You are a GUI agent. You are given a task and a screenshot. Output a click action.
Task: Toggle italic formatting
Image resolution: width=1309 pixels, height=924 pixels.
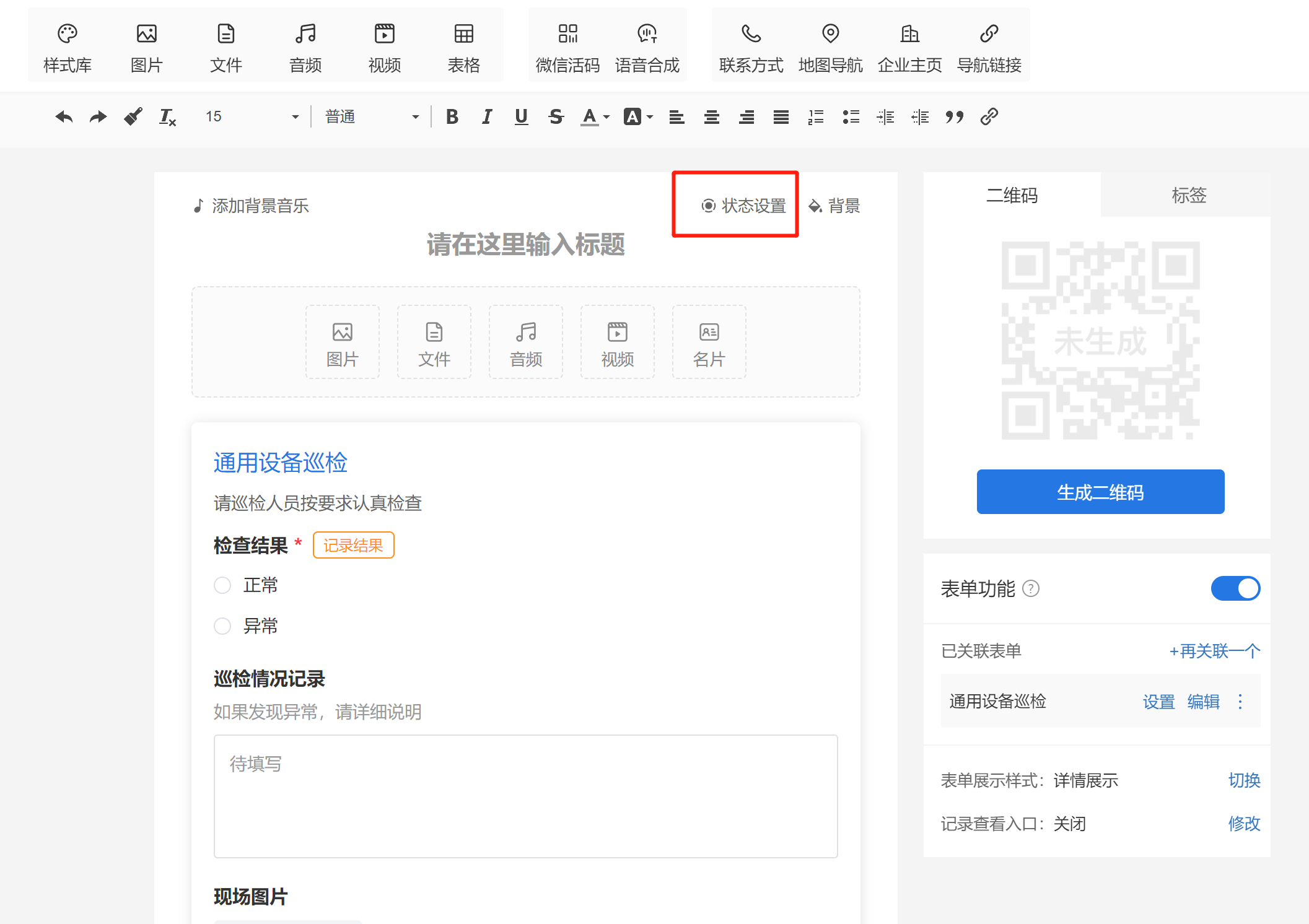[487, 116]
